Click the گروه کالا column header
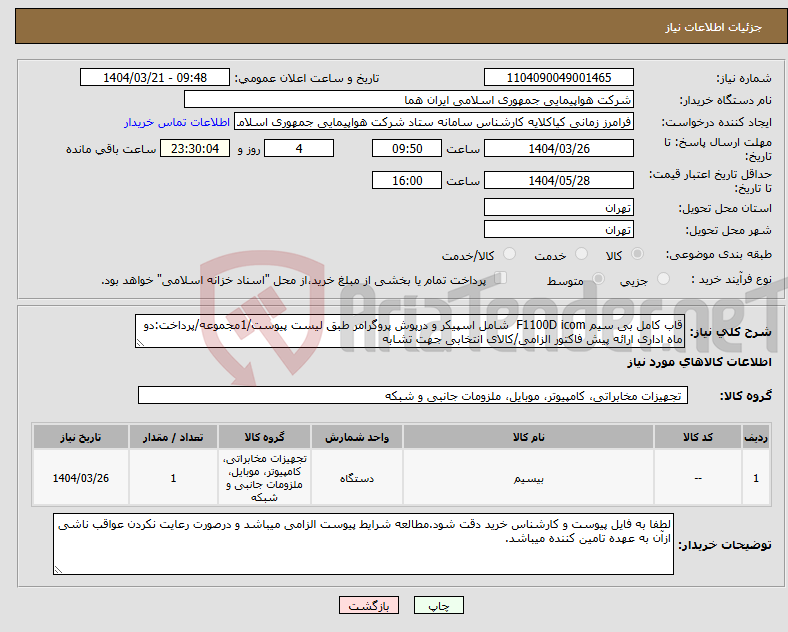The width and height of the screenshot is (788, 632). (264, 437)
